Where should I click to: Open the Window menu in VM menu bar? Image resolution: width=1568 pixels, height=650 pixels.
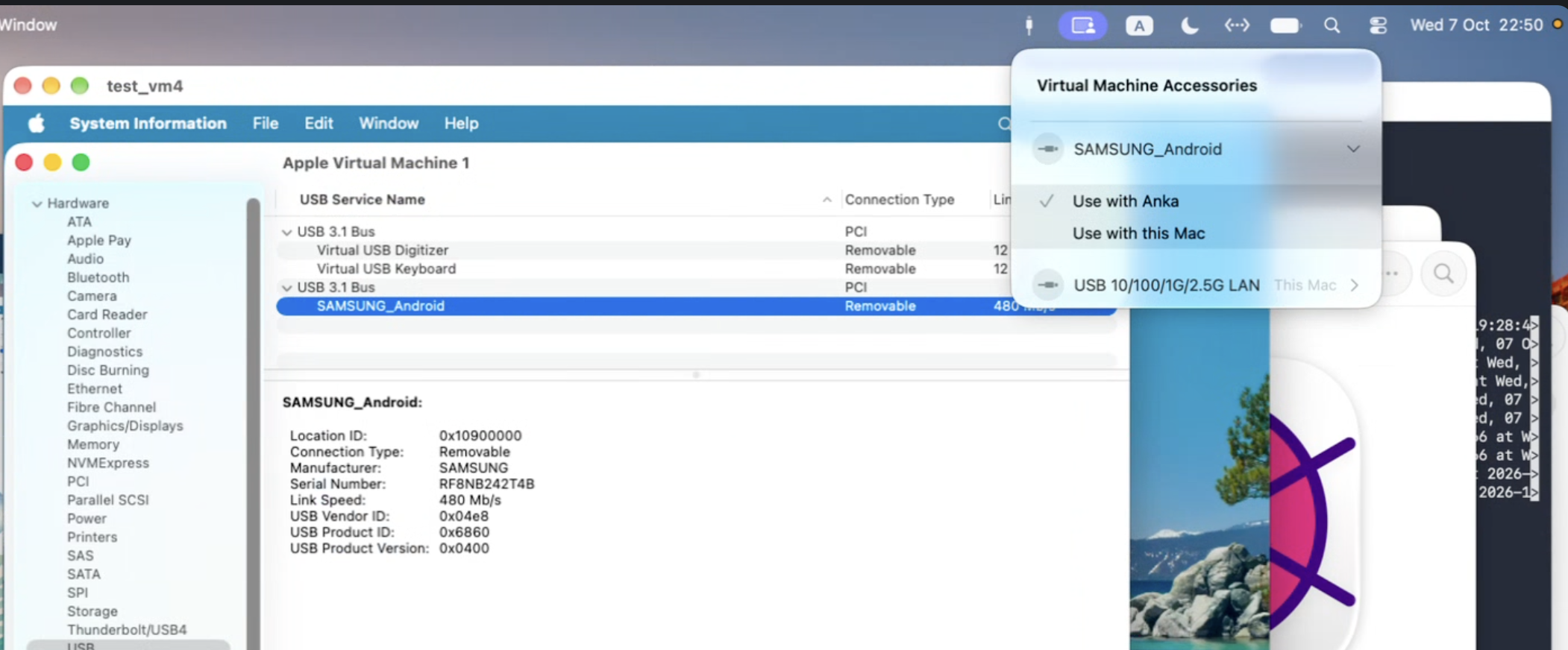click(x=389, y=123)
